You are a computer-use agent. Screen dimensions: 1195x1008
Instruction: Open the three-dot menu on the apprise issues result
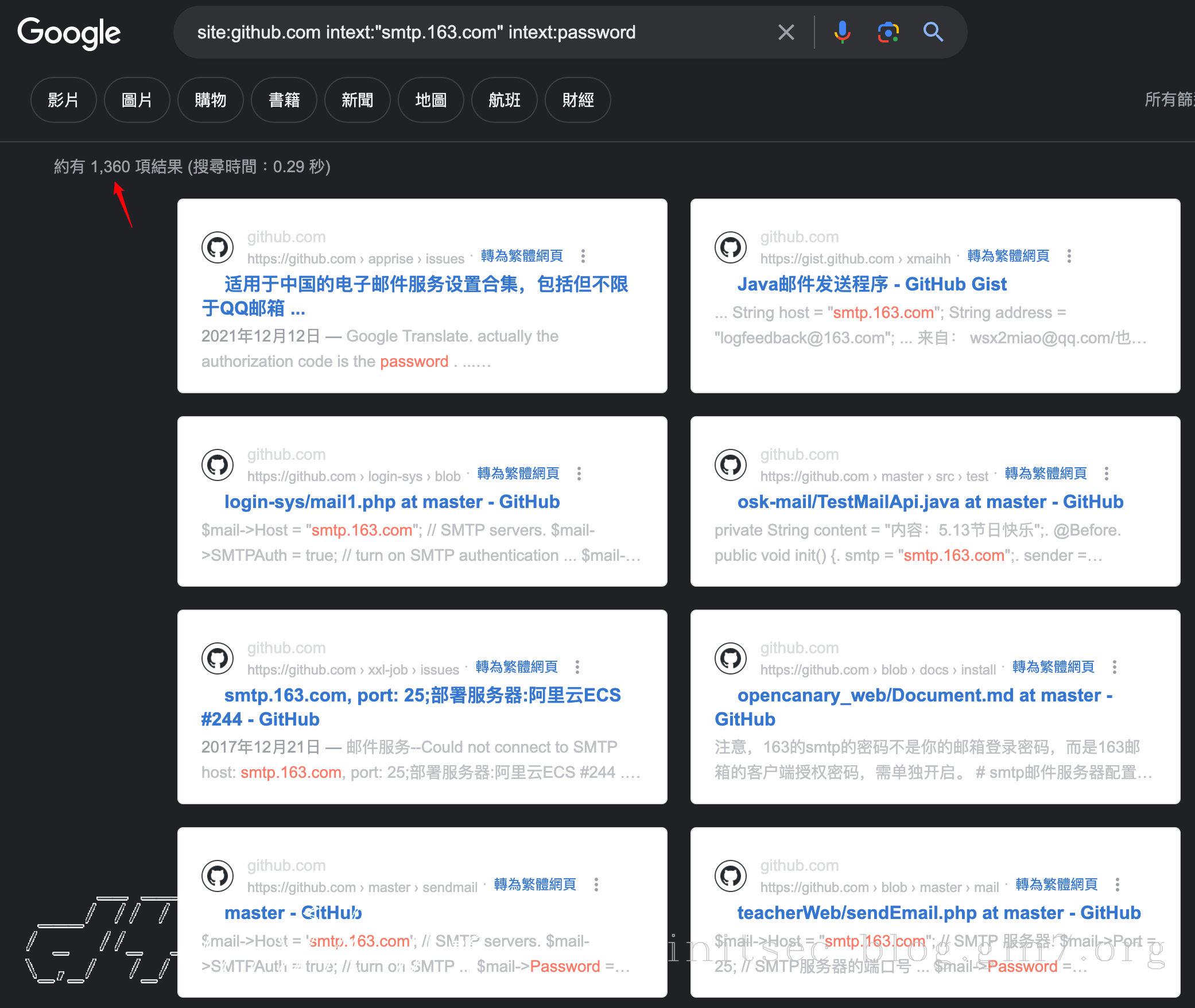[x=583, y=257]
